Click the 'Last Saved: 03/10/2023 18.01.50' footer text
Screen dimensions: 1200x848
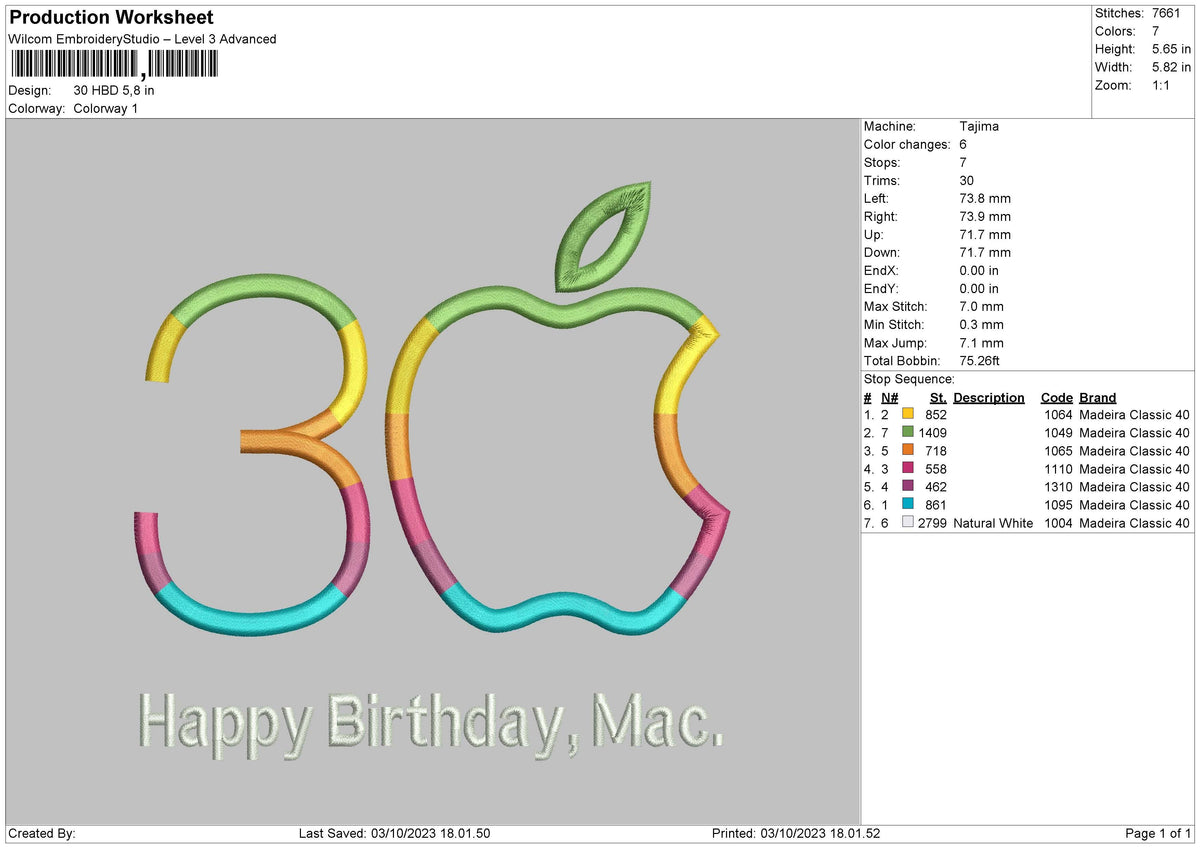click(x=394, y=834)
